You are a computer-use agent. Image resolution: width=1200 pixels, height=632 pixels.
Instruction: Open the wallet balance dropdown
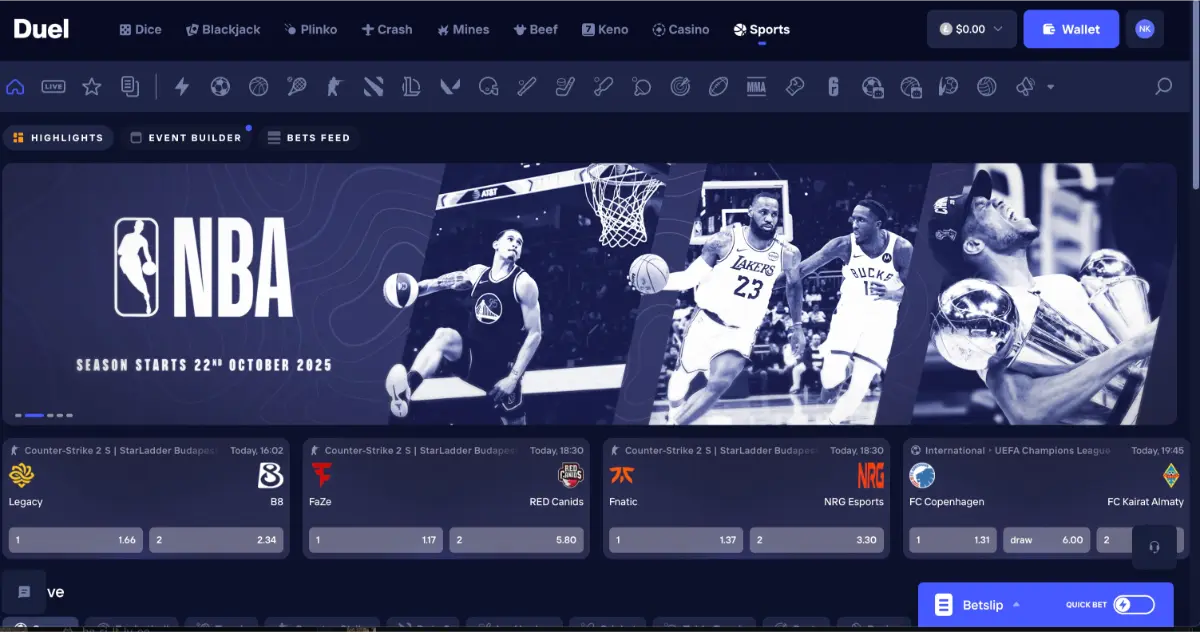[x=971, y=29]
